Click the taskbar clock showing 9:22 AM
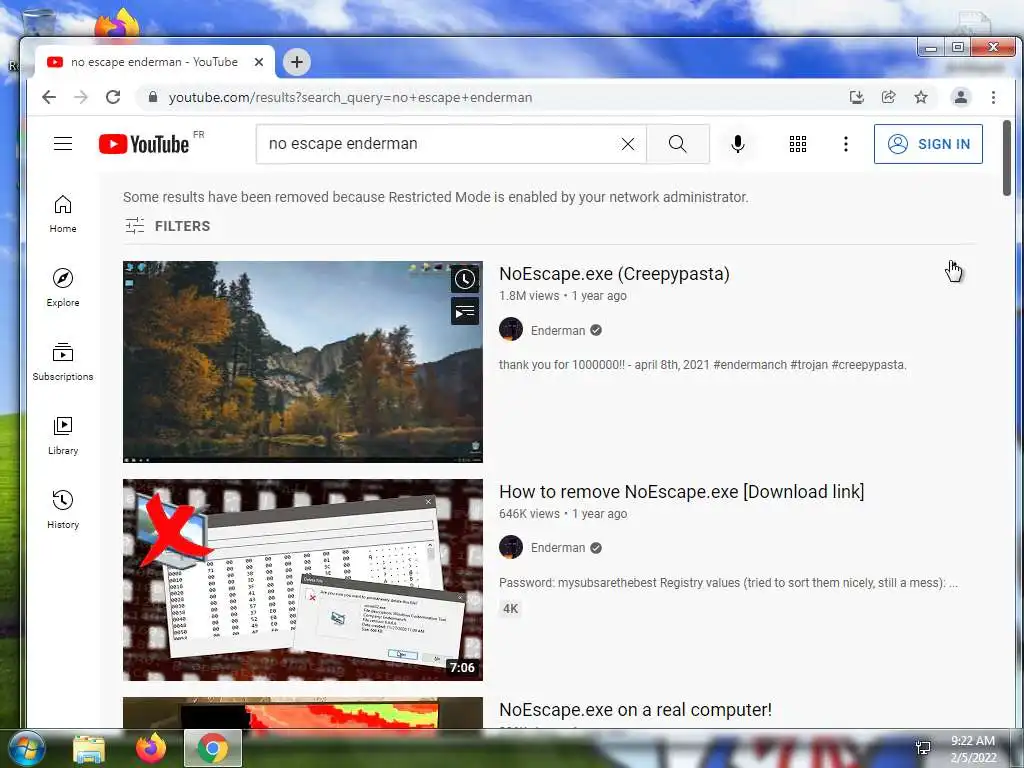 [x=972, y=748]
